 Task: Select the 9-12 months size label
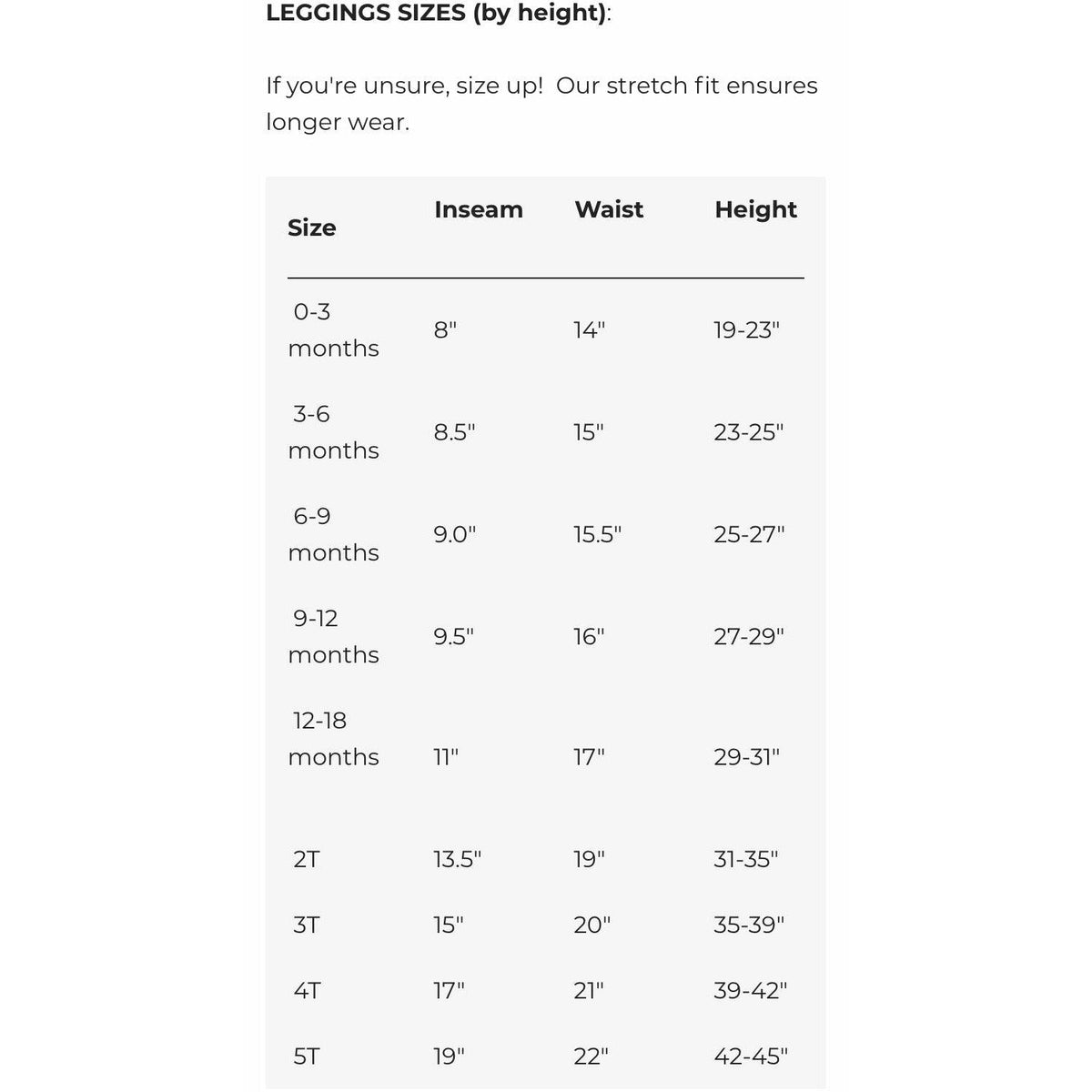[x=333, y=636]
